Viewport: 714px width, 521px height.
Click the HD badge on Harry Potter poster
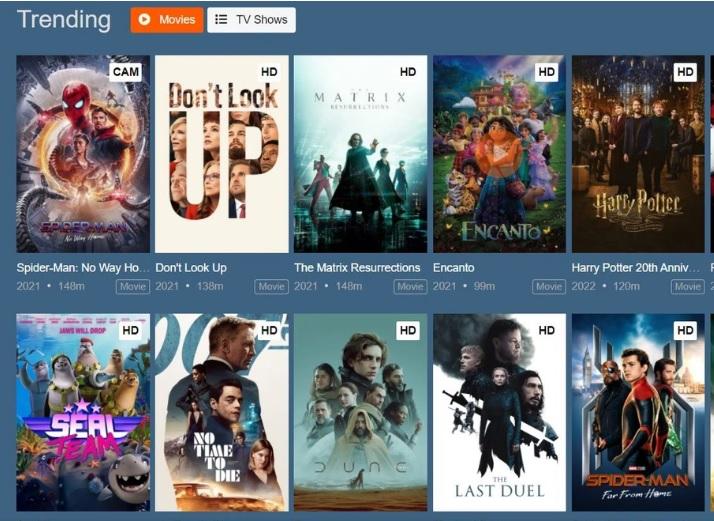tap(685, 72)
